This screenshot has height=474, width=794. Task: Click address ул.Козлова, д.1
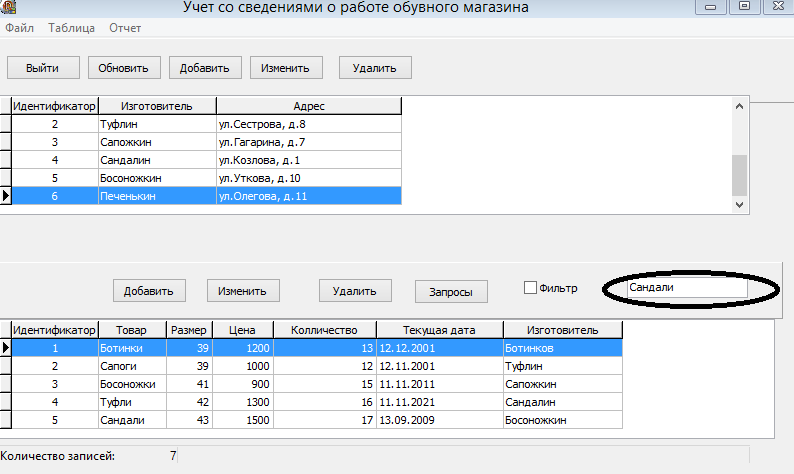309,160
